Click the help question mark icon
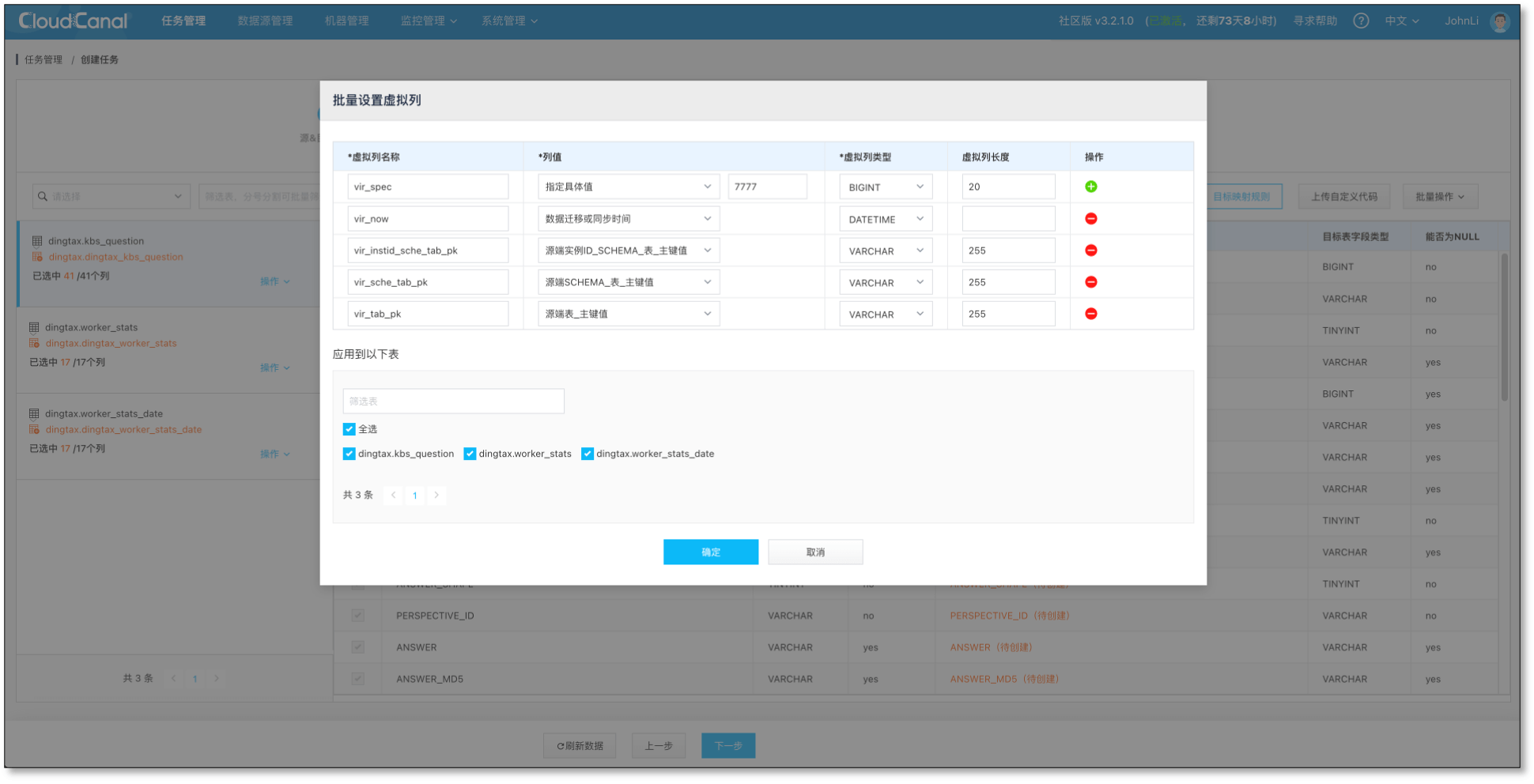Screen dimensions: 1534x784 click(x=1360, y=21)
